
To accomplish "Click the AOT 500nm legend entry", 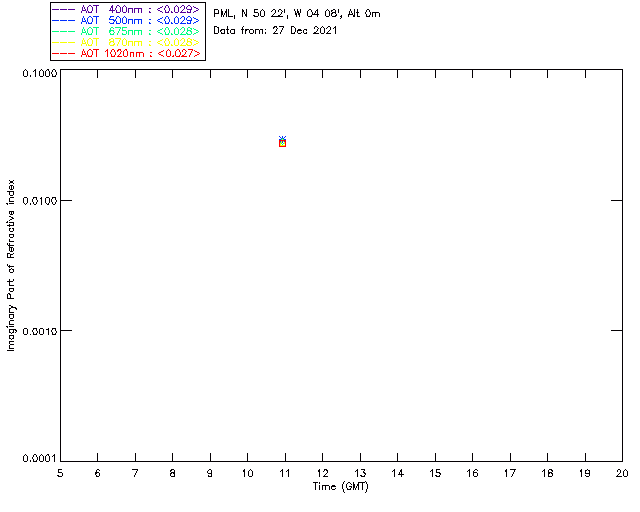I will pos(126,20).
